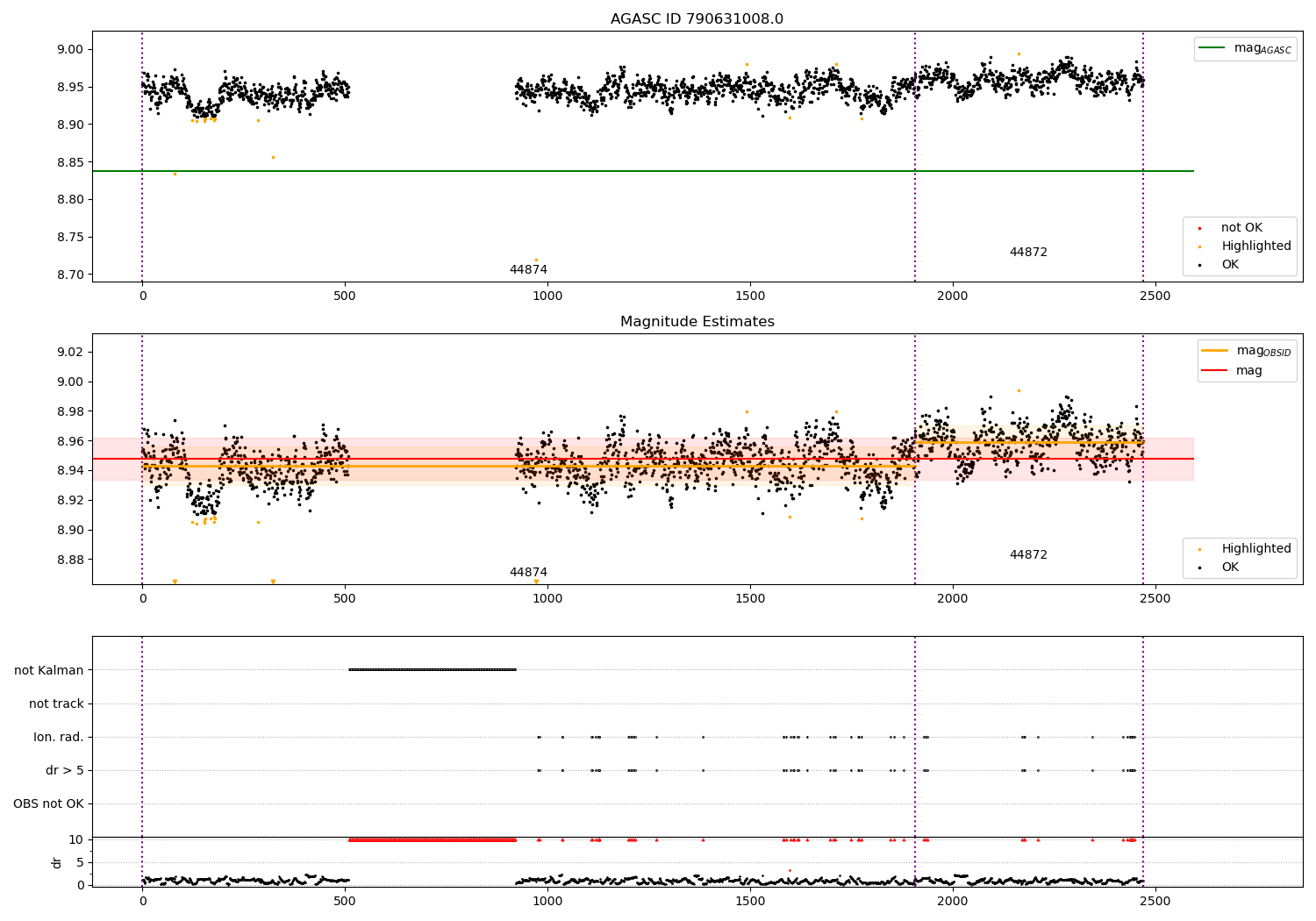This screenshot has height=921, width=1316.
Task: Click the 44872 label in the AGASC ID plot
Action: [x=1028, y=253]
